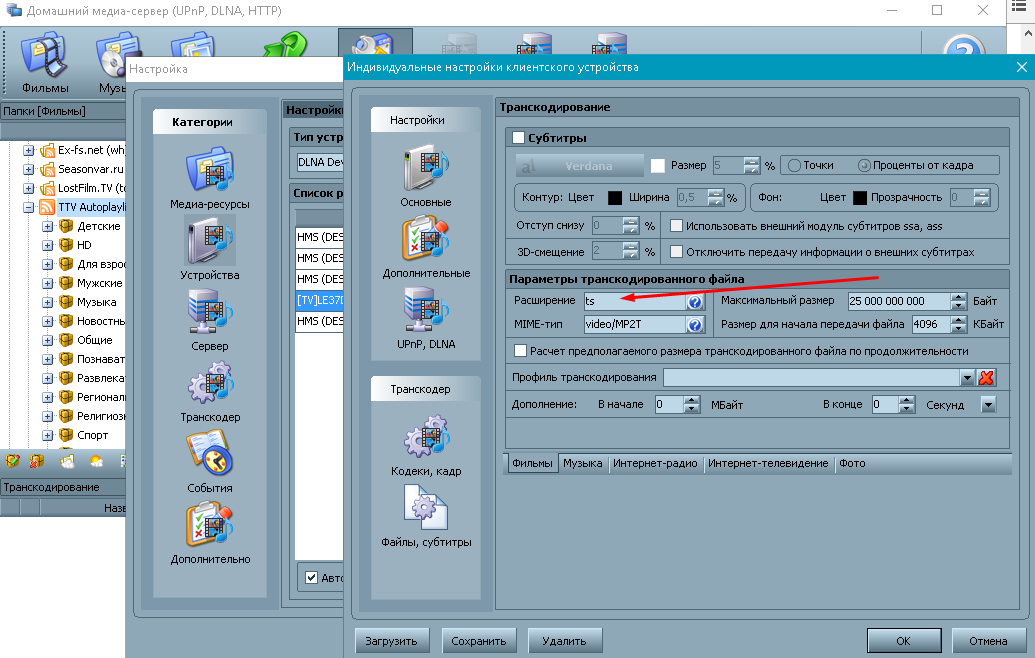The image size is (1035, 658).
Task: Select Медиа-ресурсы category icon
Action: click(x=209, y=175)
